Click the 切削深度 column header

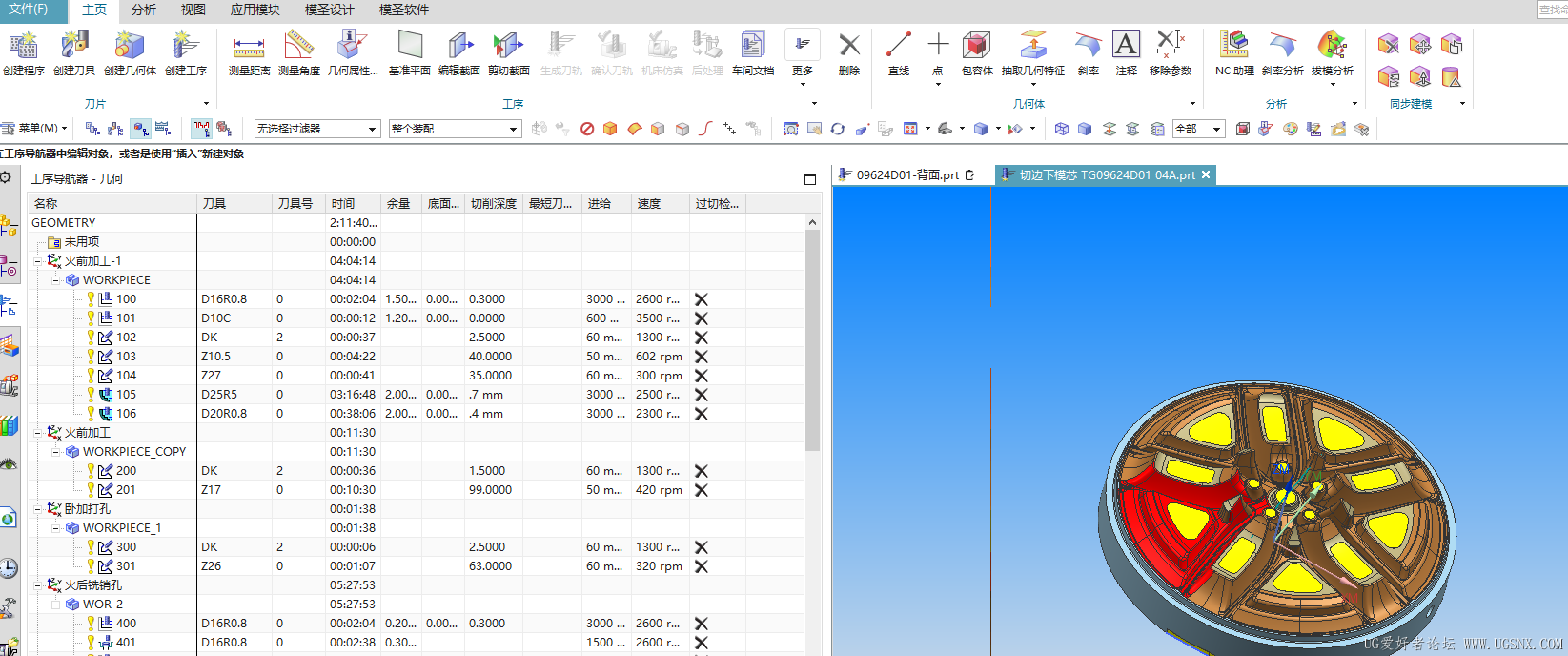(x=494, y=203)
